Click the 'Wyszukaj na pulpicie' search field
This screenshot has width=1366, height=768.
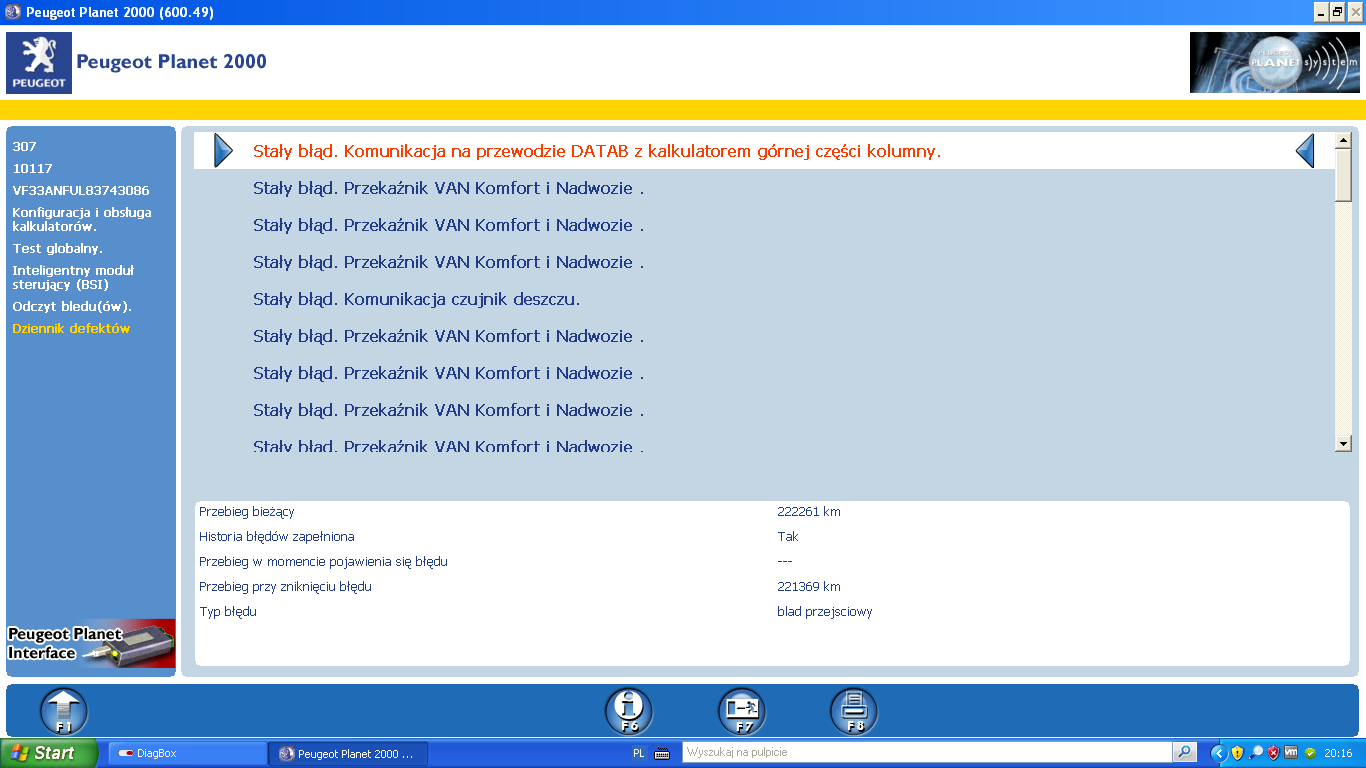pyautogui.click(x=927, y=752)
